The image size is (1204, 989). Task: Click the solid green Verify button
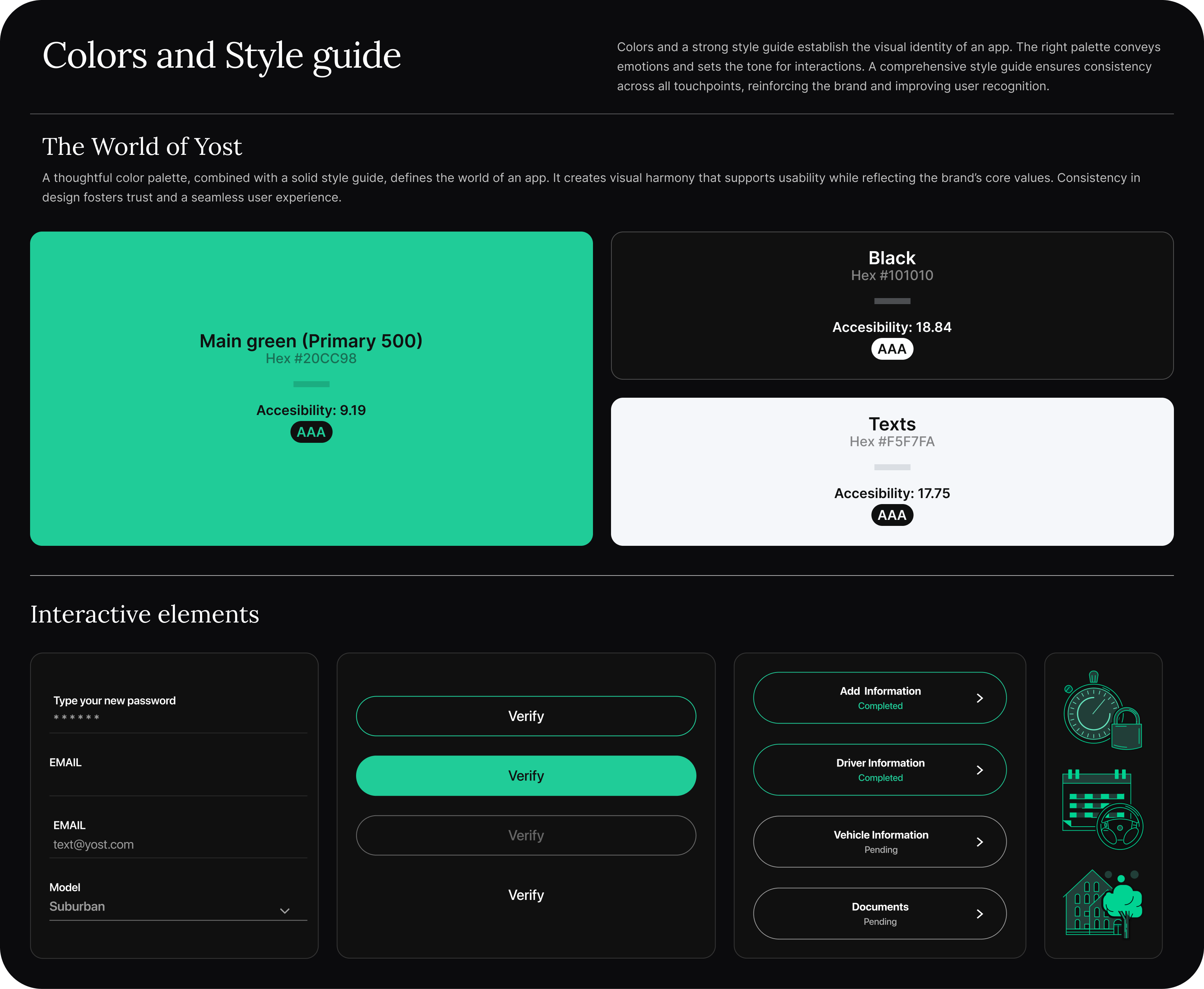coord(526,776)
